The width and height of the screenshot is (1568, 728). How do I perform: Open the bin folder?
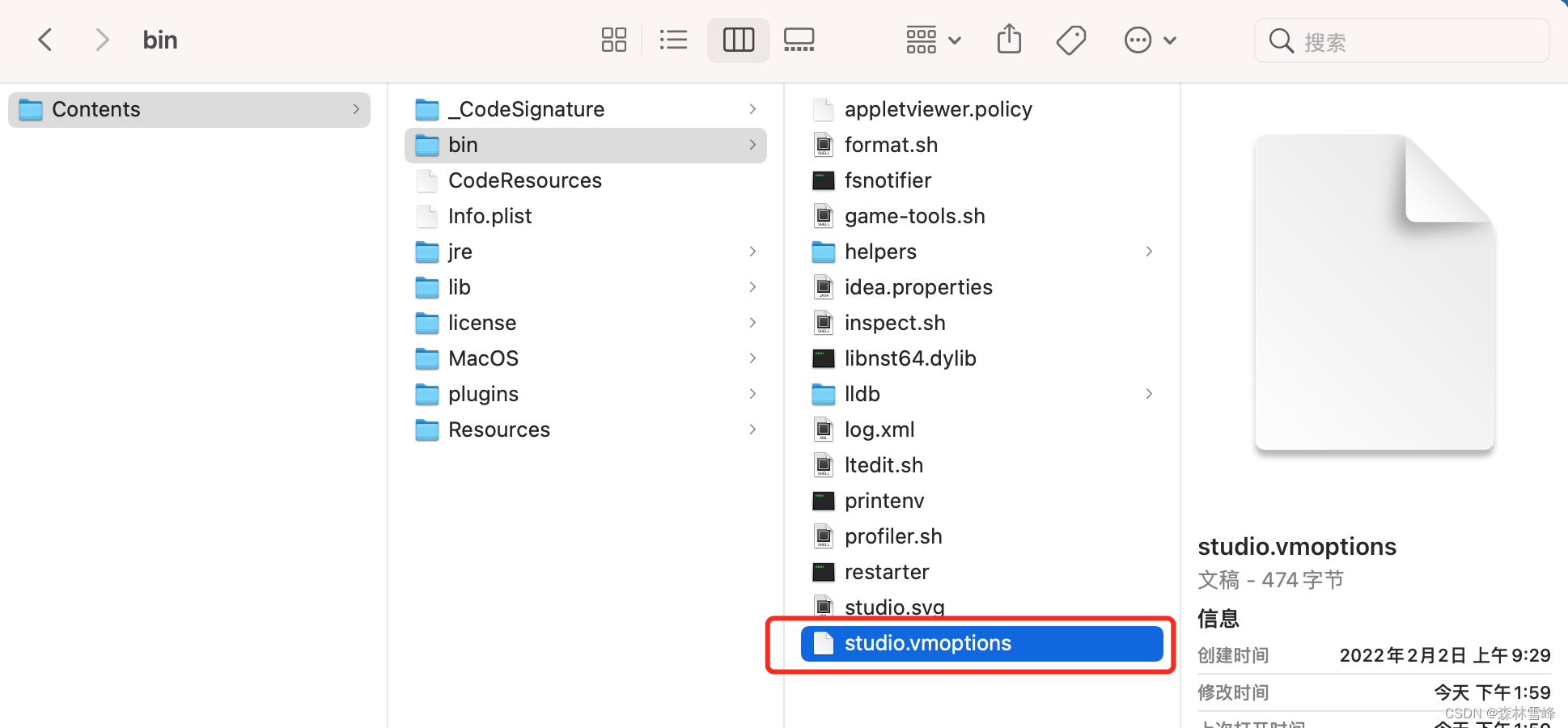(x=463, y=145)
